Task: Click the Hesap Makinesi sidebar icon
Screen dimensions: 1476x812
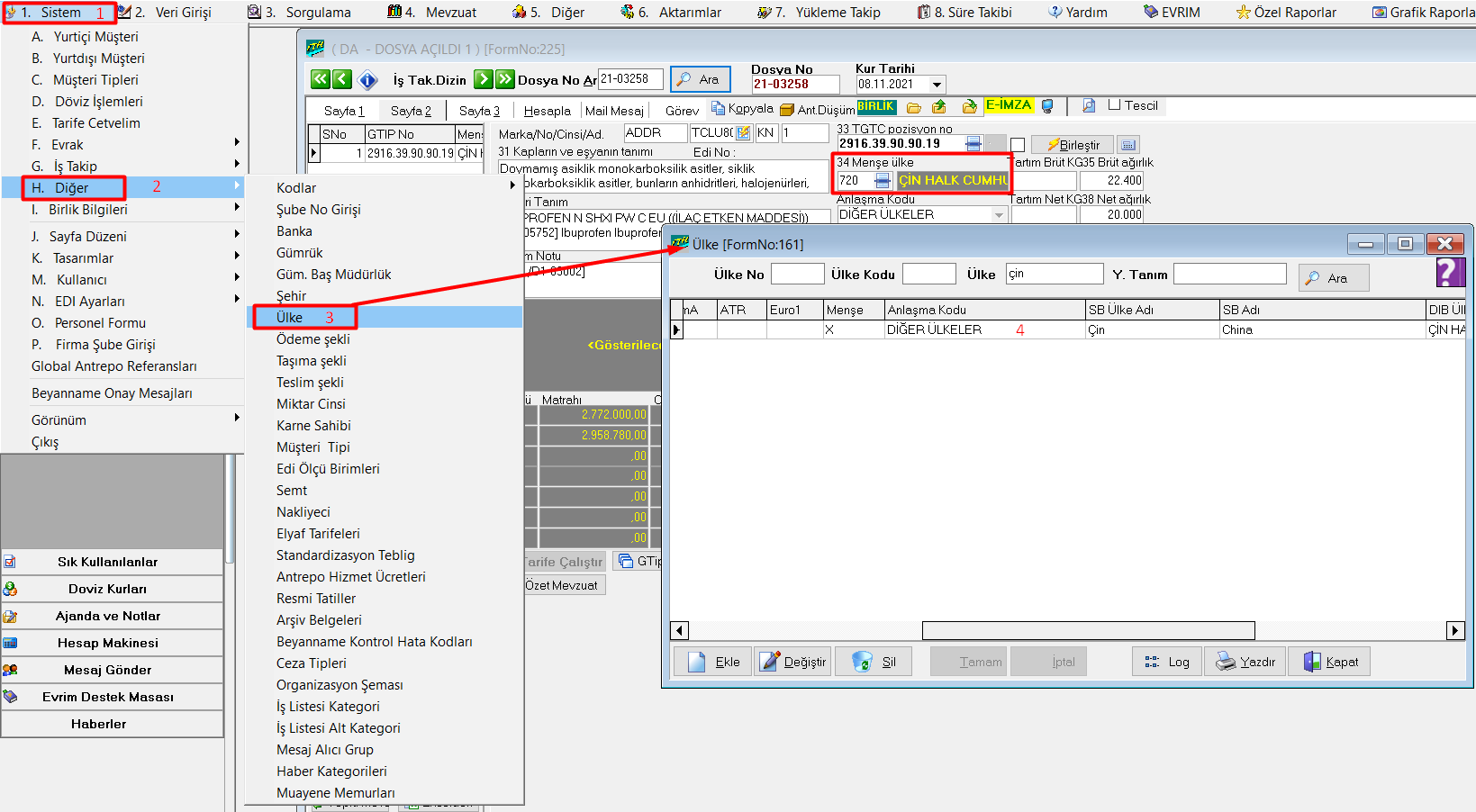Action: pos(10,643)
